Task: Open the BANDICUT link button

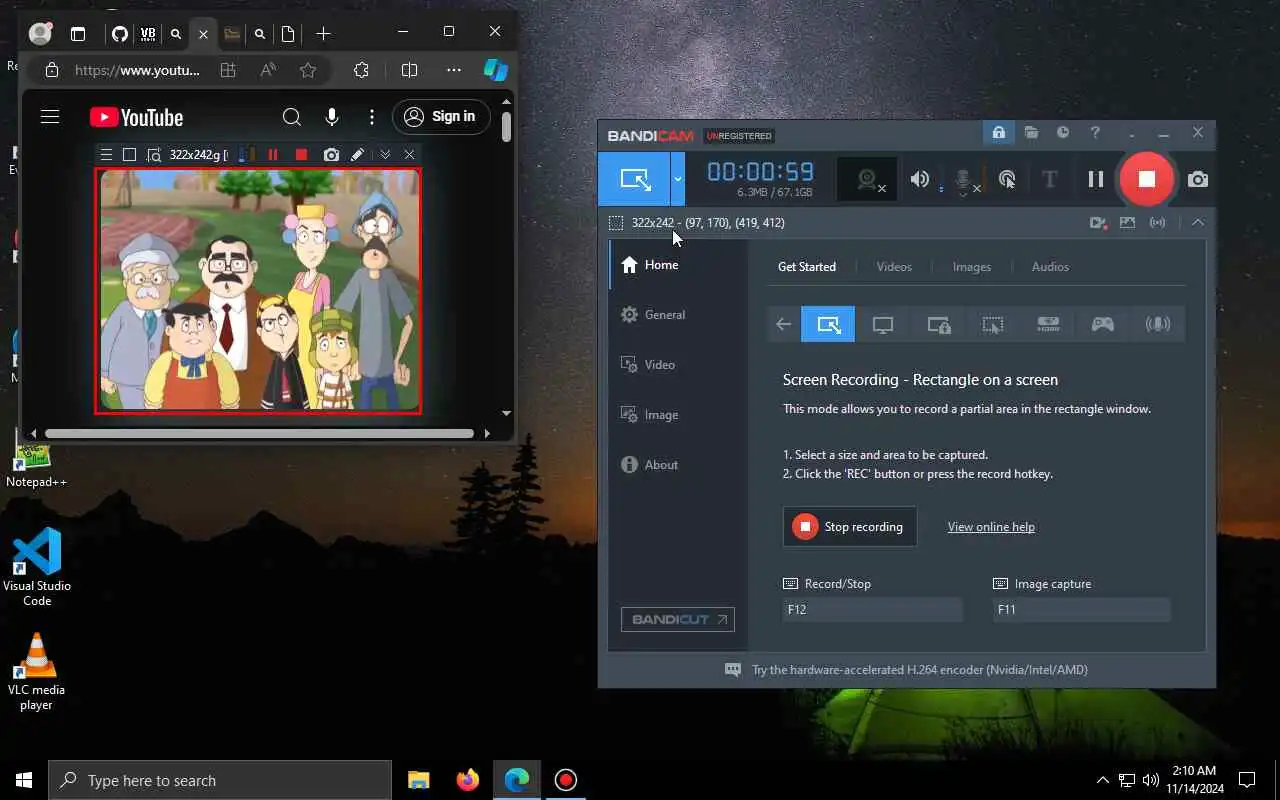Action: click(678, 619)
